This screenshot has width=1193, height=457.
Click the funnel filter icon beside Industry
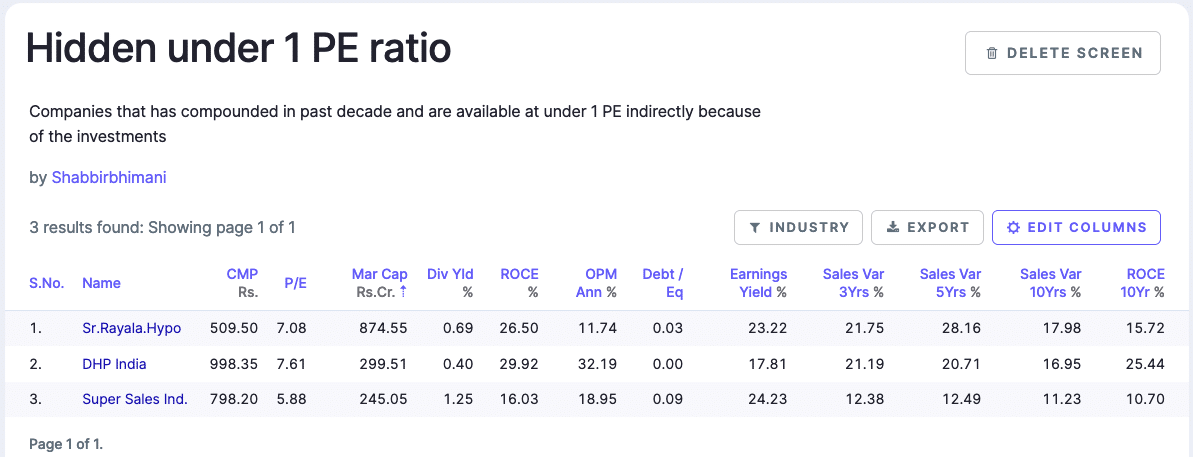754,227
